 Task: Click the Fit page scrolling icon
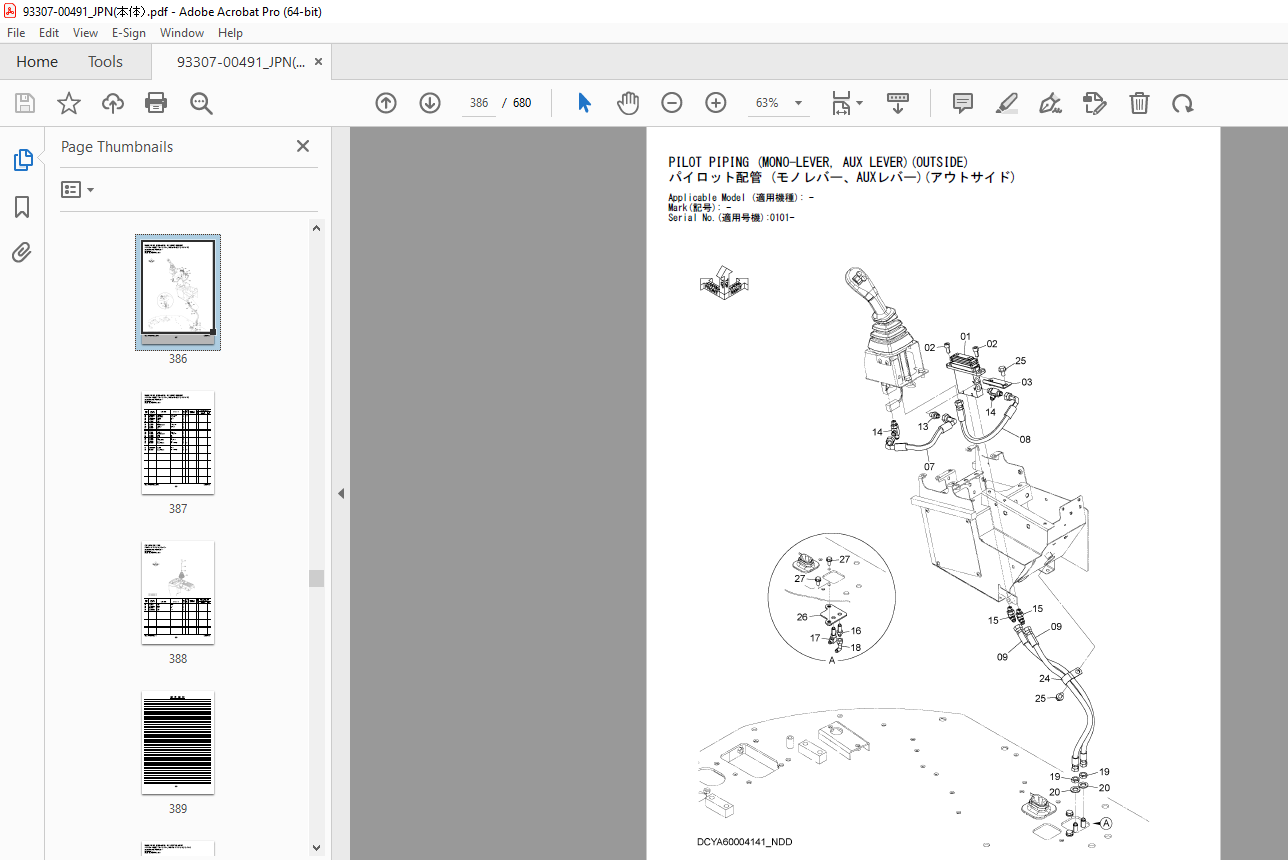click(841, 103)
